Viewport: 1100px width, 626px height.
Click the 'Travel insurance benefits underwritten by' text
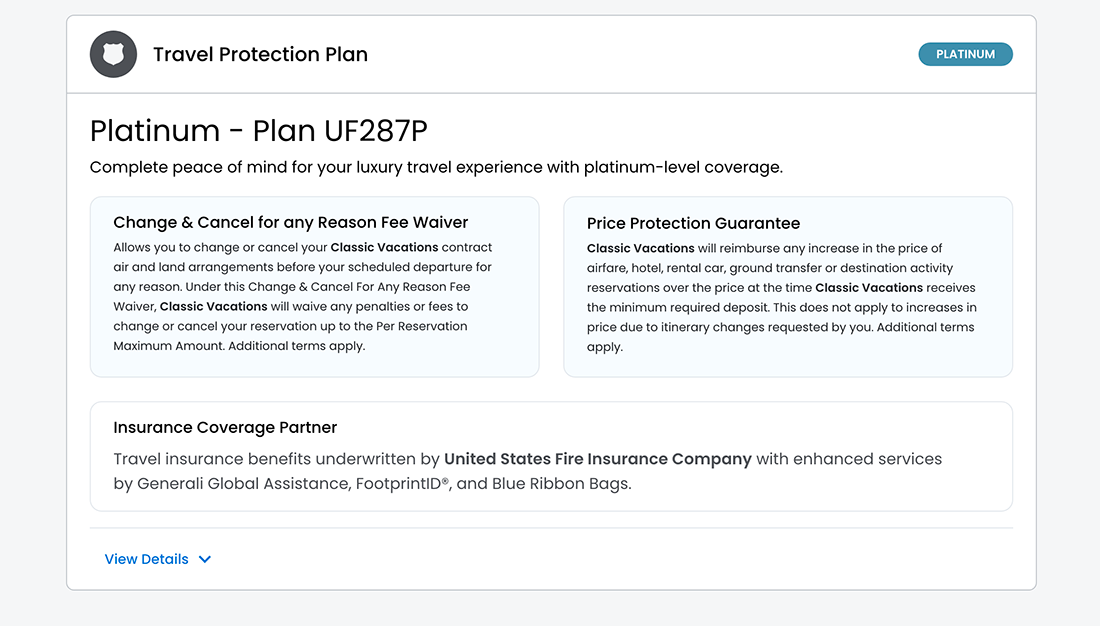point(276,459)
